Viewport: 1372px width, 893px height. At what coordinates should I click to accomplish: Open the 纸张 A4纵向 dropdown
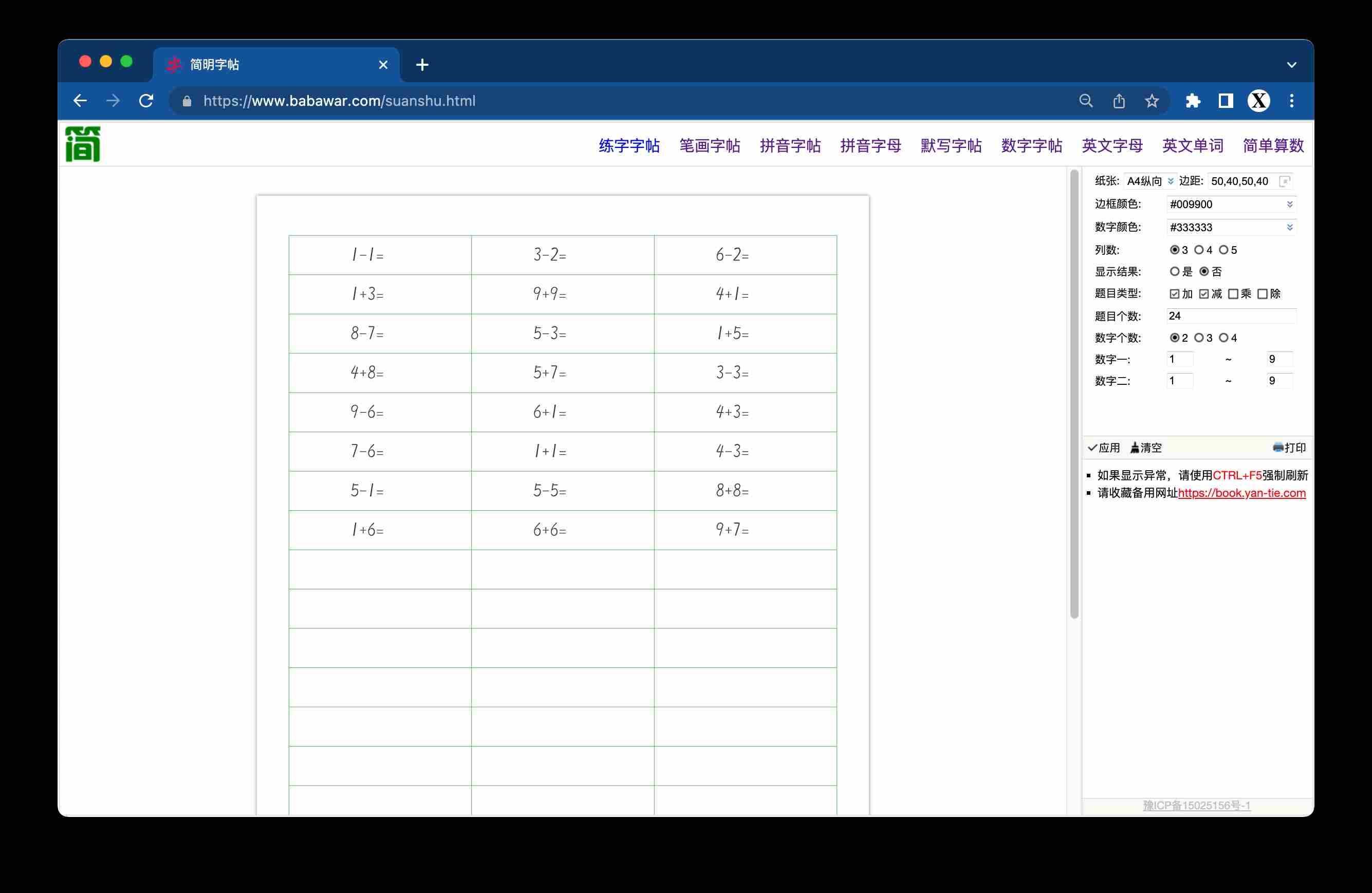[1149, 181]
